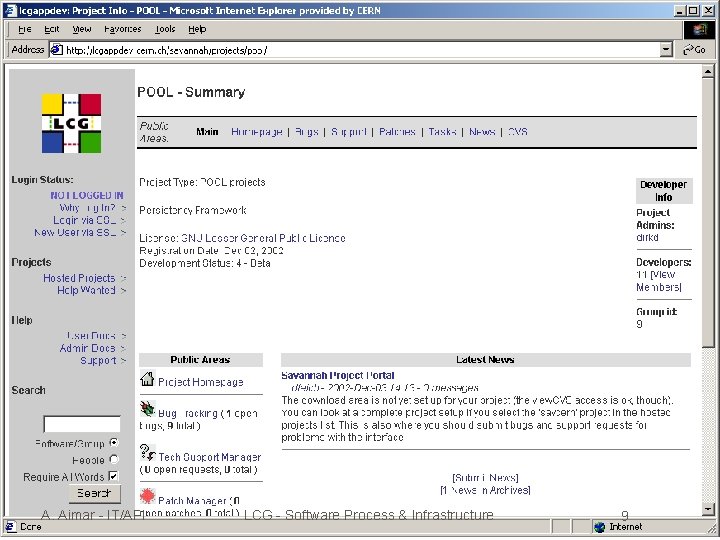Open the Tasks link in Public Areas bar
This screenshot has width=720, height=540.
tap(442, 132)
